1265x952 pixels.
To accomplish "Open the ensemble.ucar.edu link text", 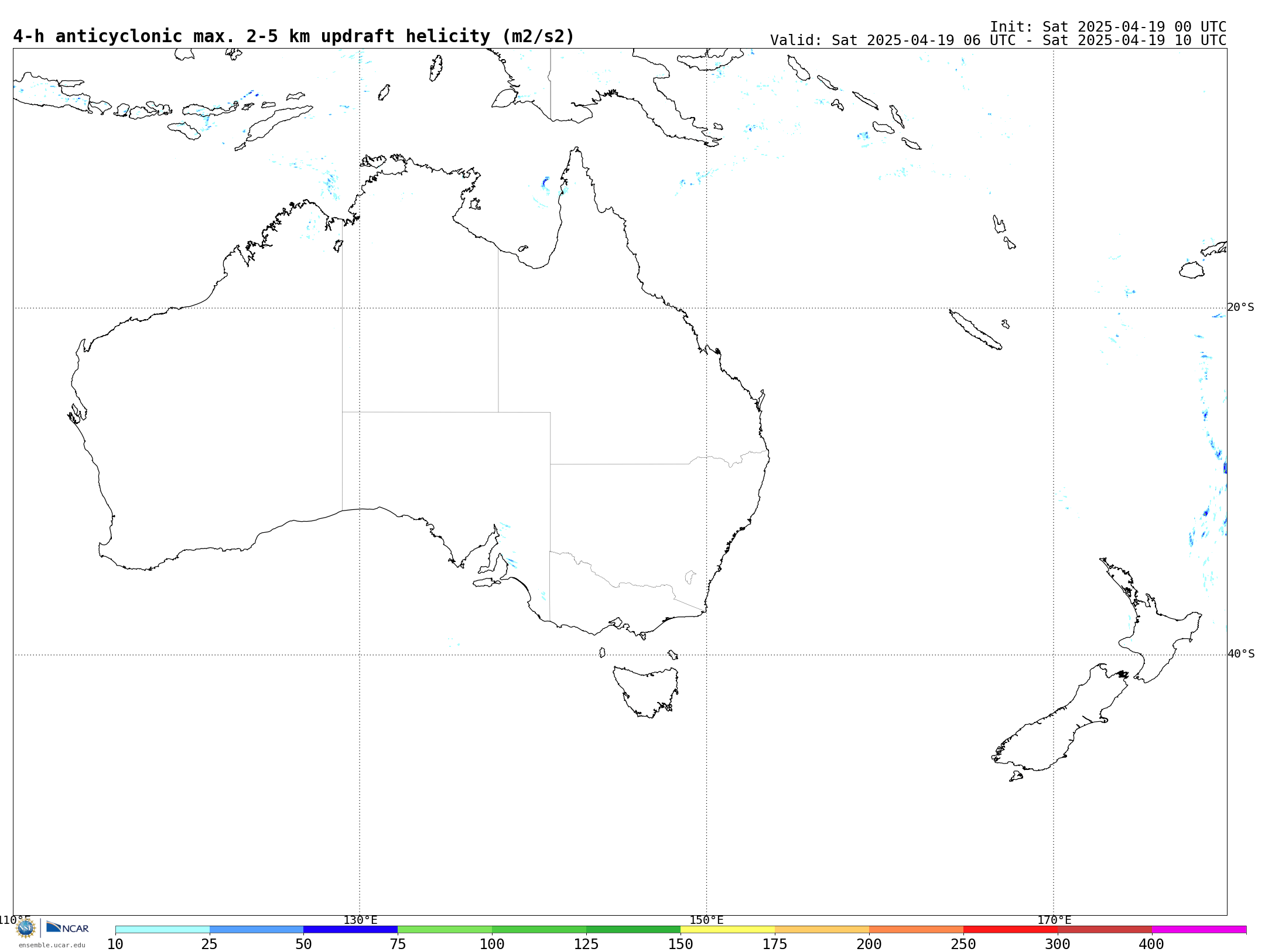I will (52, 945).
